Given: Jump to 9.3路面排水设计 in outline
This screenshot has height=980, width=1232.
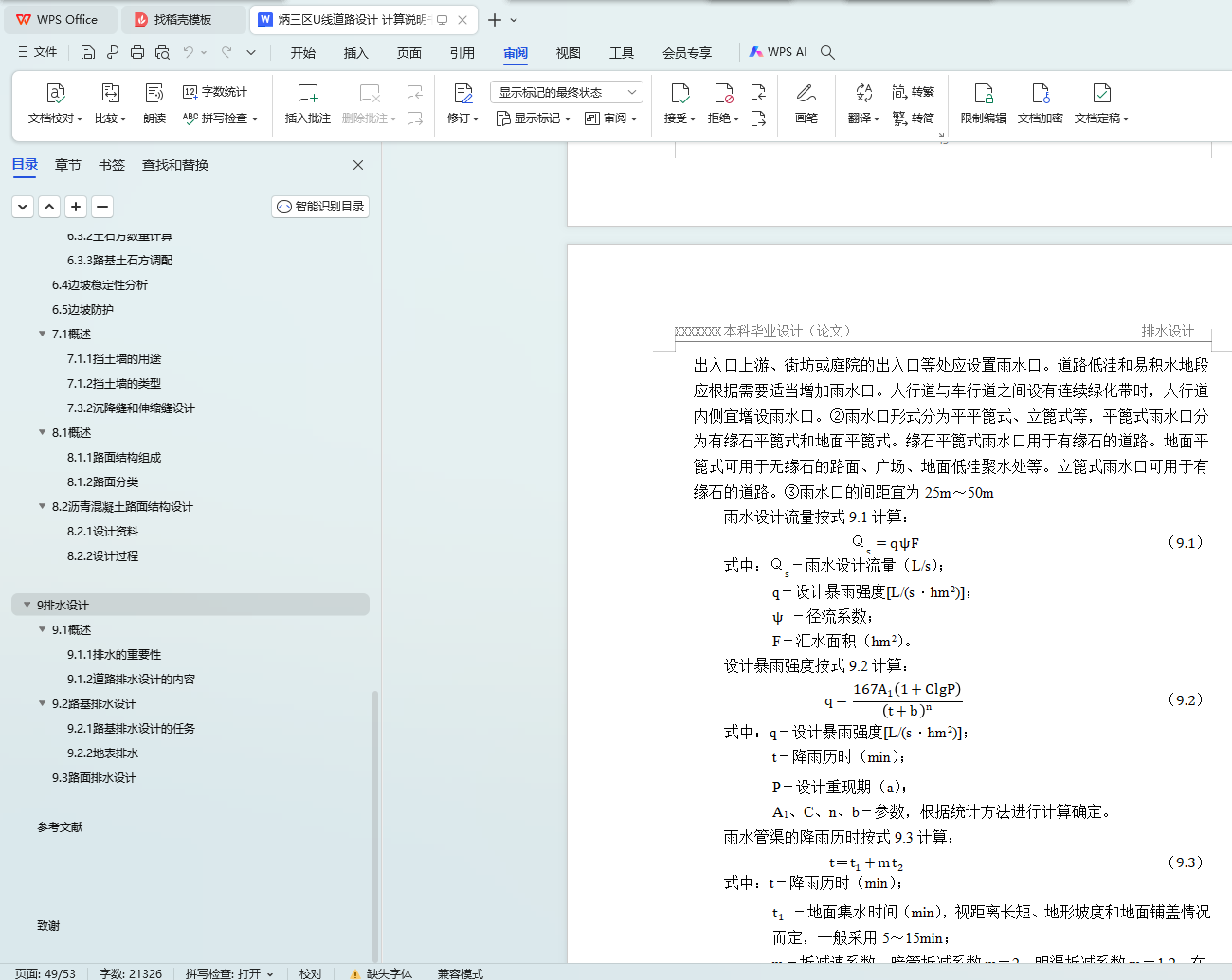Looking at the screenshot, I should click(x=94, y=777).
